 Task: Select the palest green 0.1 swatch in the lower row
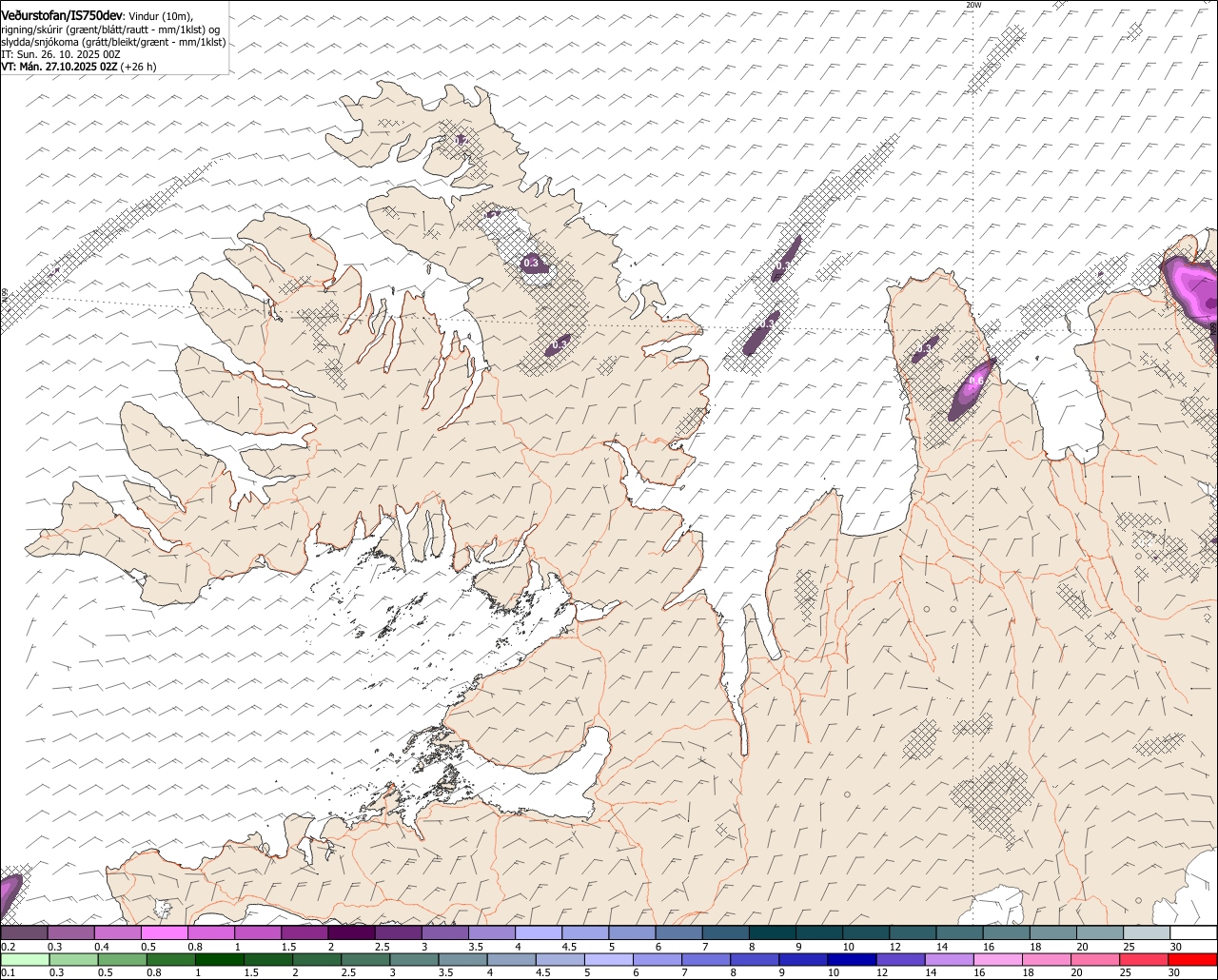26,959
